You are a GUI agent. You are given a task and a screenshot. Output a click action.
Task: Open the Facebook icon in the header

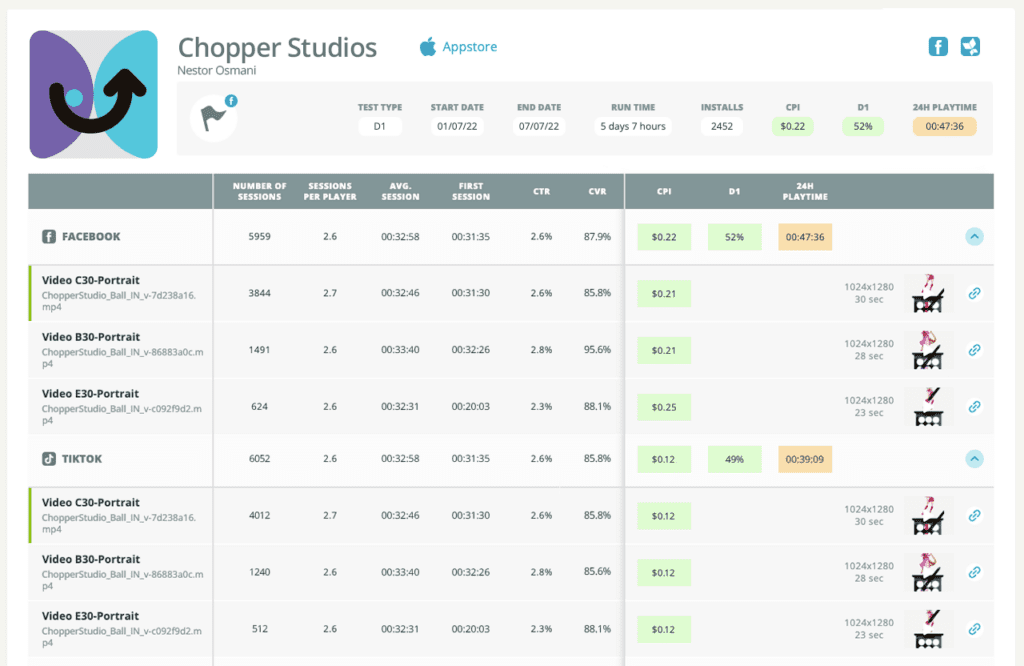click(938, 46)
